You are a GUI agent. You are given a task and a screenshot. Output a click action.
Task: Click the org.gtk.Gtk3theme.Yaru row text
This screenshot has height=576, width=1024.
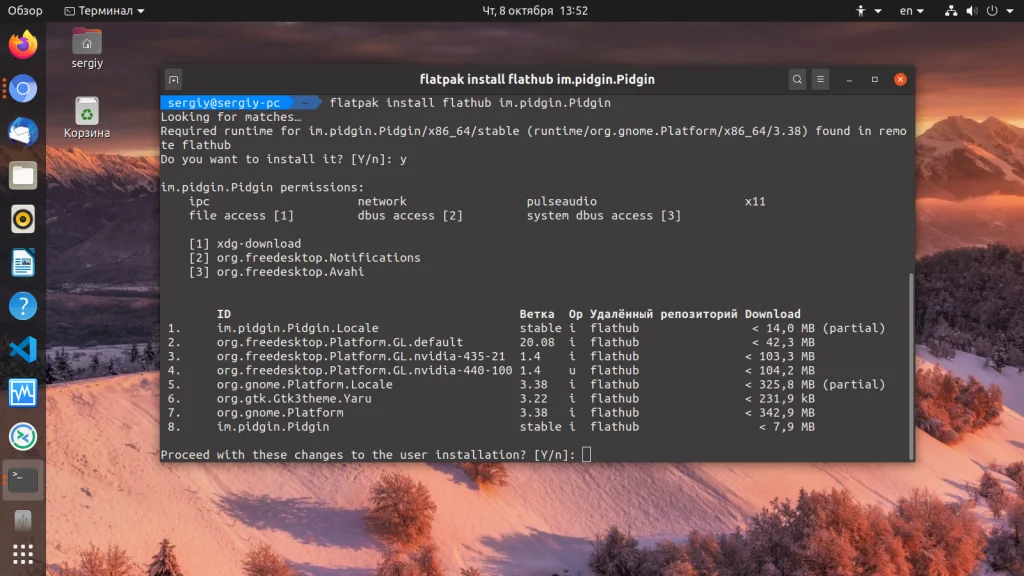coord(294,398)
